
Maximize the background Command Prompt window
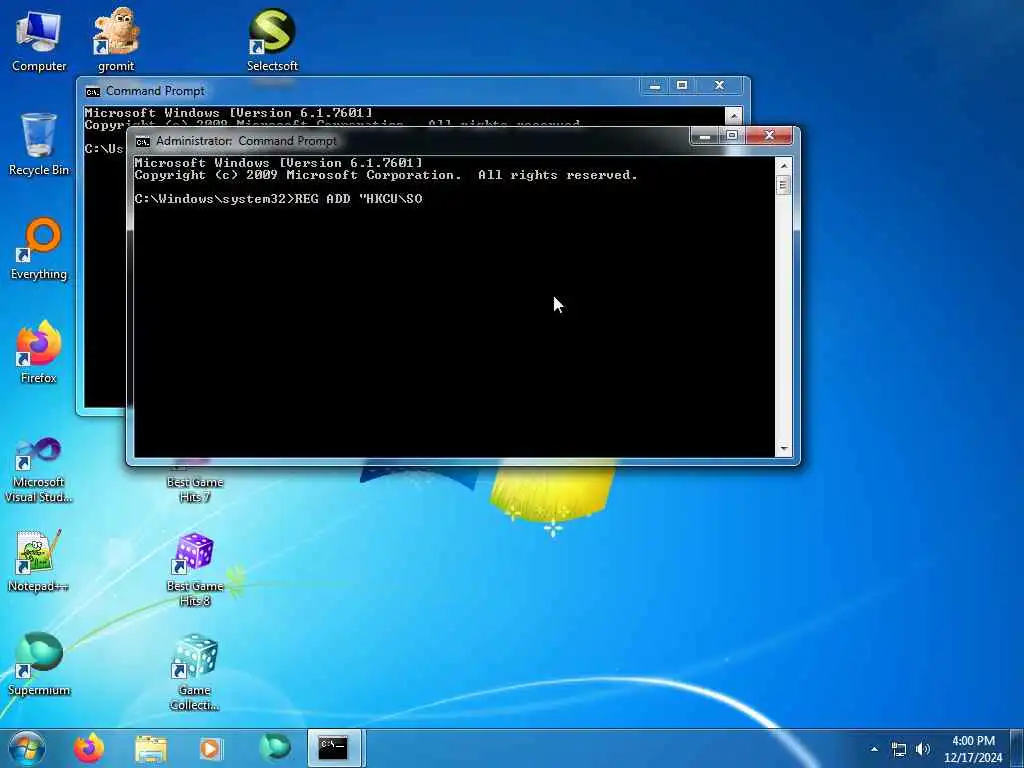[x=682, y=86]
